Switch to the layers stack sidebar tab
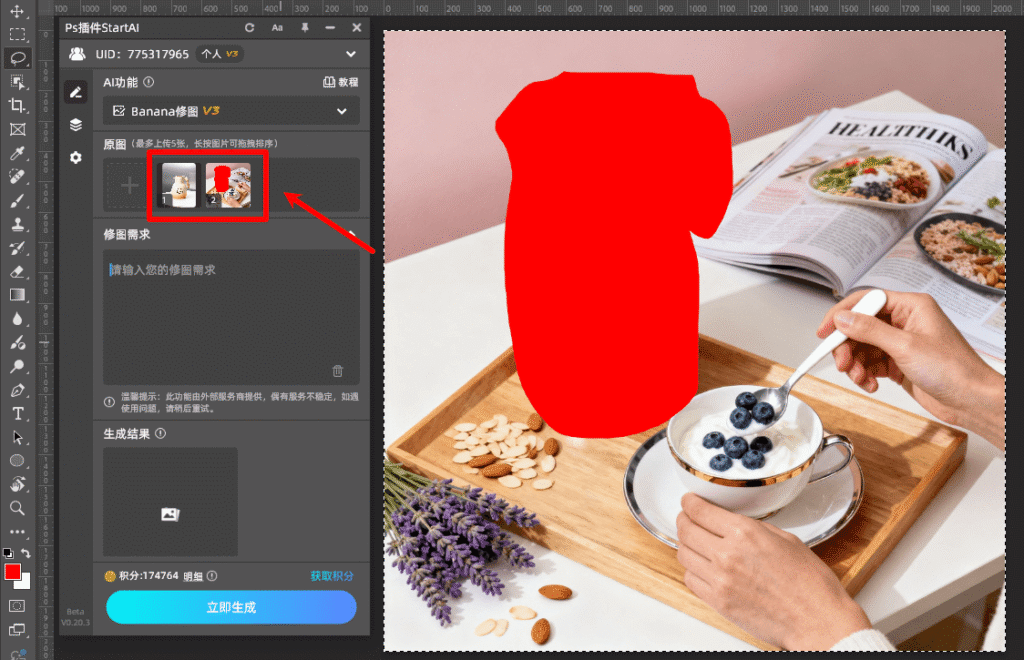1024x660 pixels. point(75,125)
